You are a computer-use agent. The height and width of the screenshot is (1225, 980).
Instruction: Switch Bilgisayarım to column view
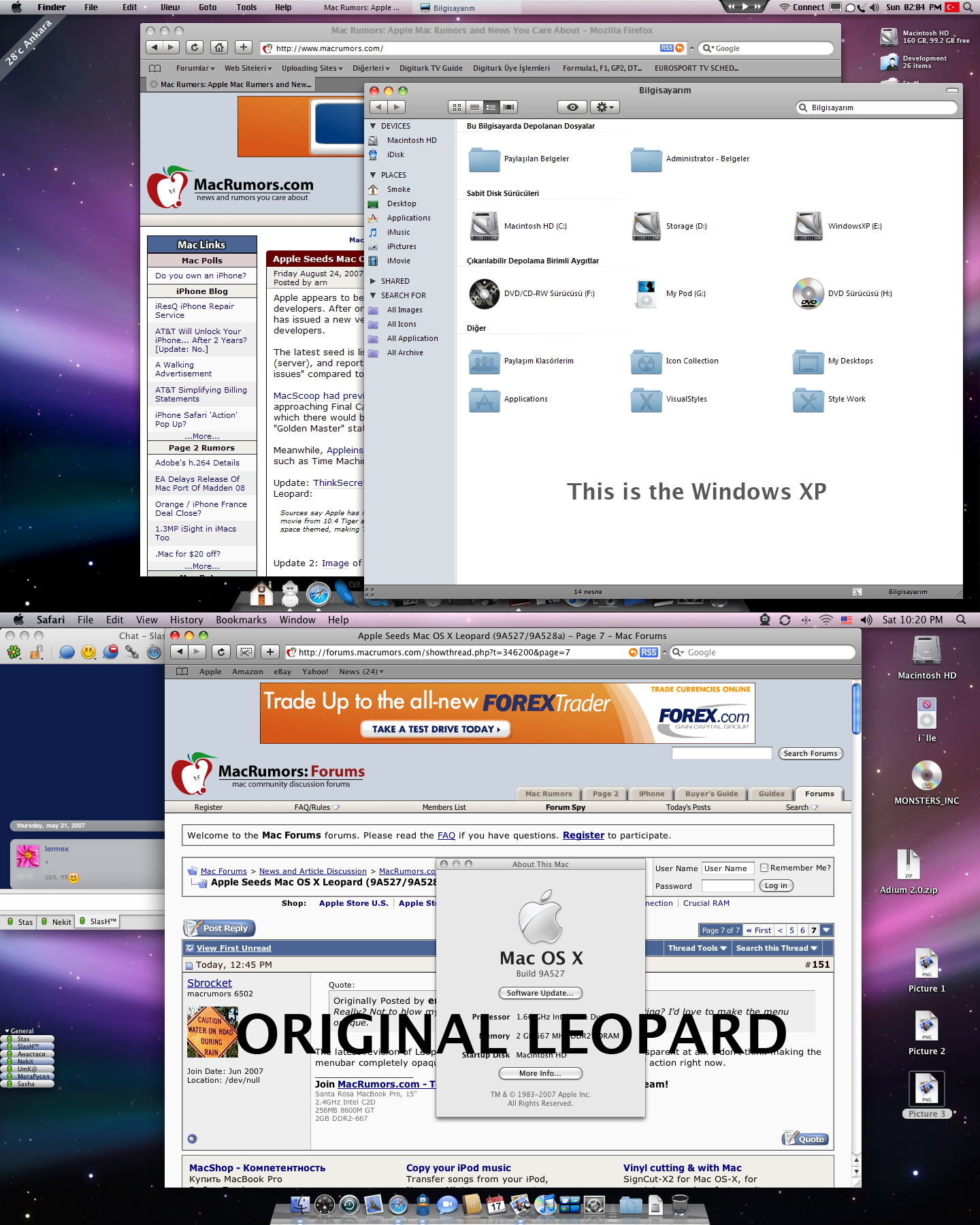point(491,107)
